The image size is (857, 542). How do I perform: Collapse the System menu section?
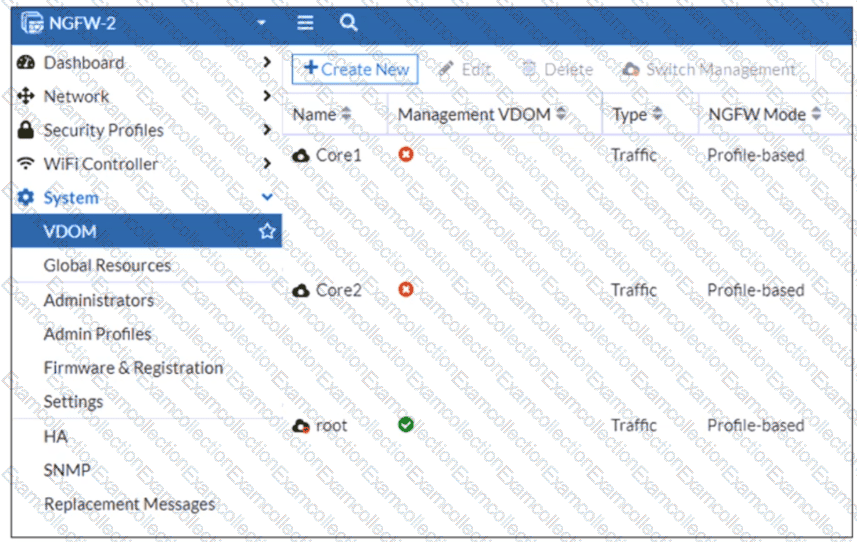pyautogui.click(x=267, y=197)
